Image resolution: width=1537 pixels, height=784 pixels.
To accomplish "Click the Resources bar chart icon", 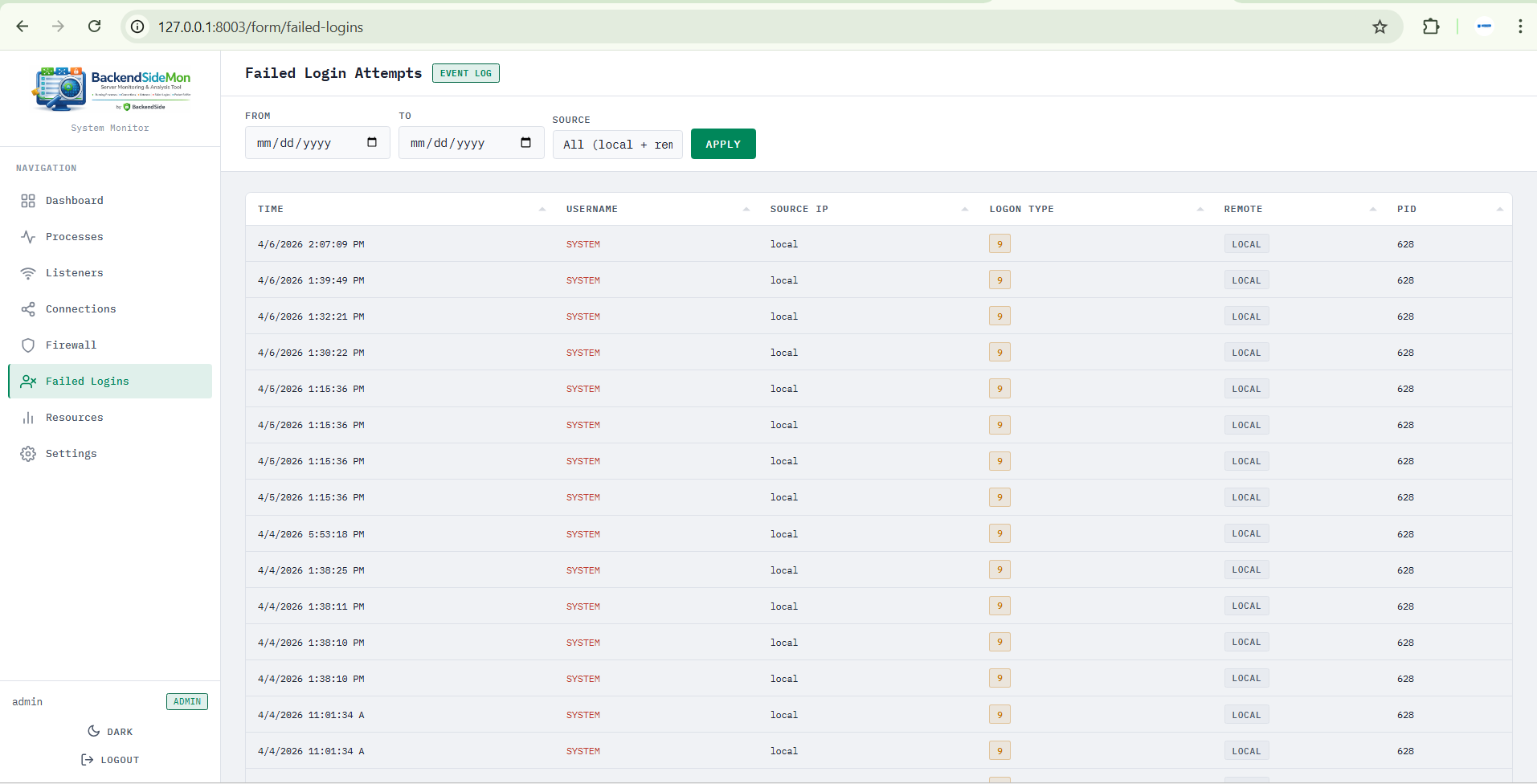I will [28, 418].
